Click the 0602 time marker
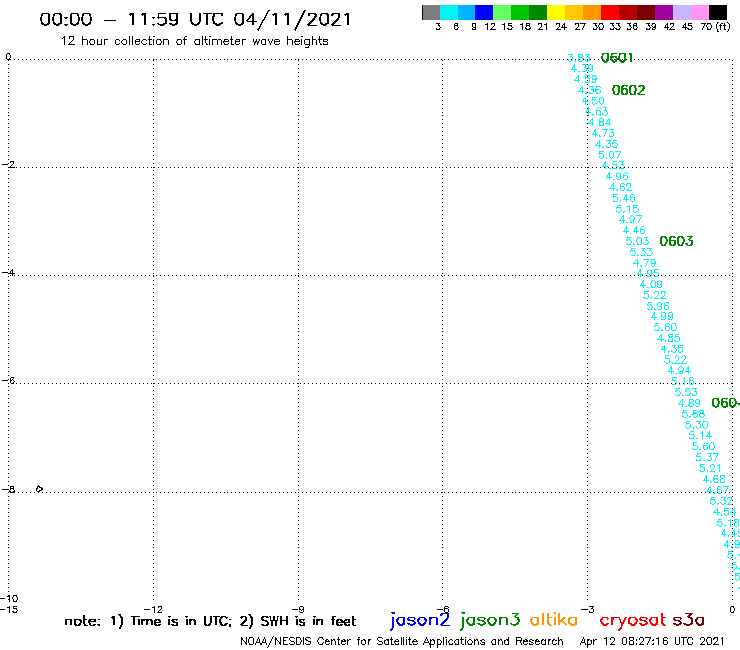 pos(628,90)
